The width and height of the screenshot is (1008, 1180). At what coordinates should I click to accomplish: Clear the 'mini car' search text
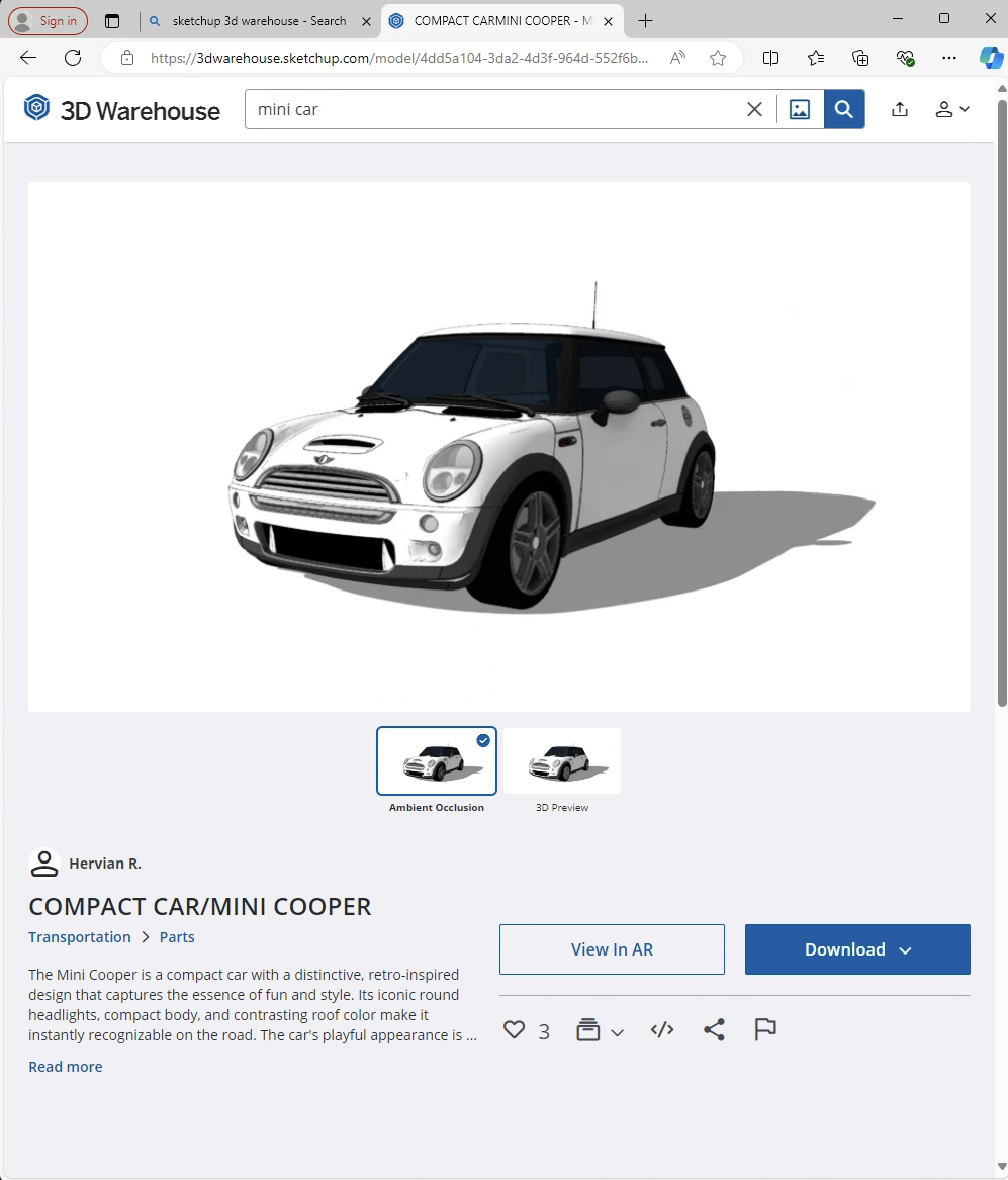(x=754, y=109)
